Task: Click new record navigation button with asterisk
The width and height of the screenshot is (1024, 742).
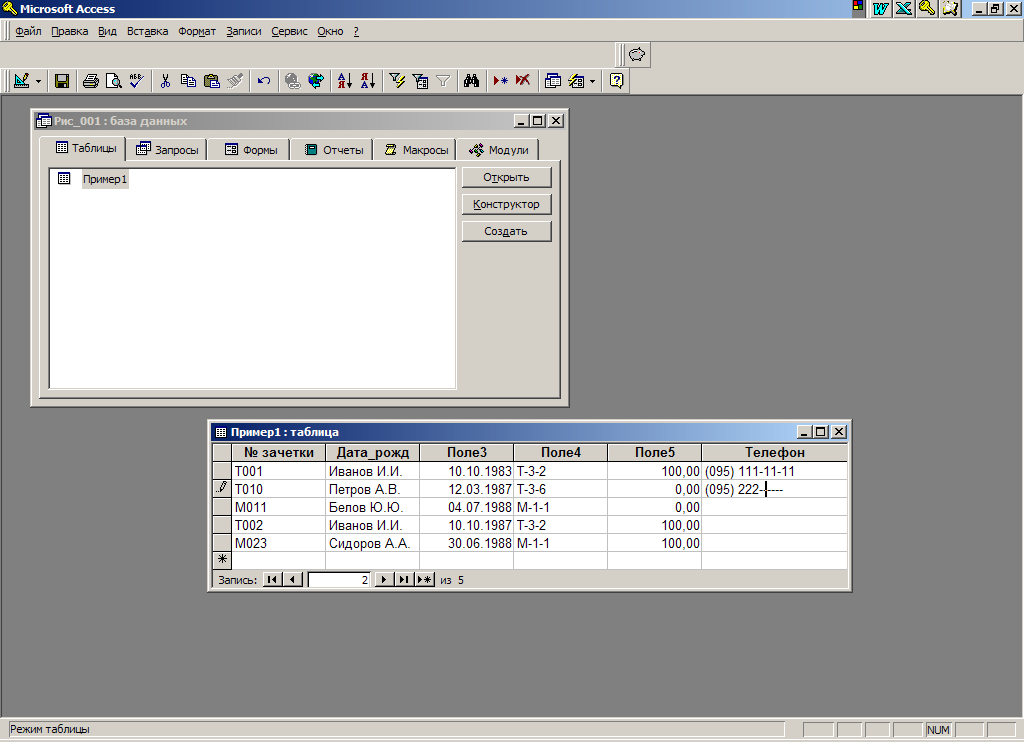Action: click(x=424, y=579)
